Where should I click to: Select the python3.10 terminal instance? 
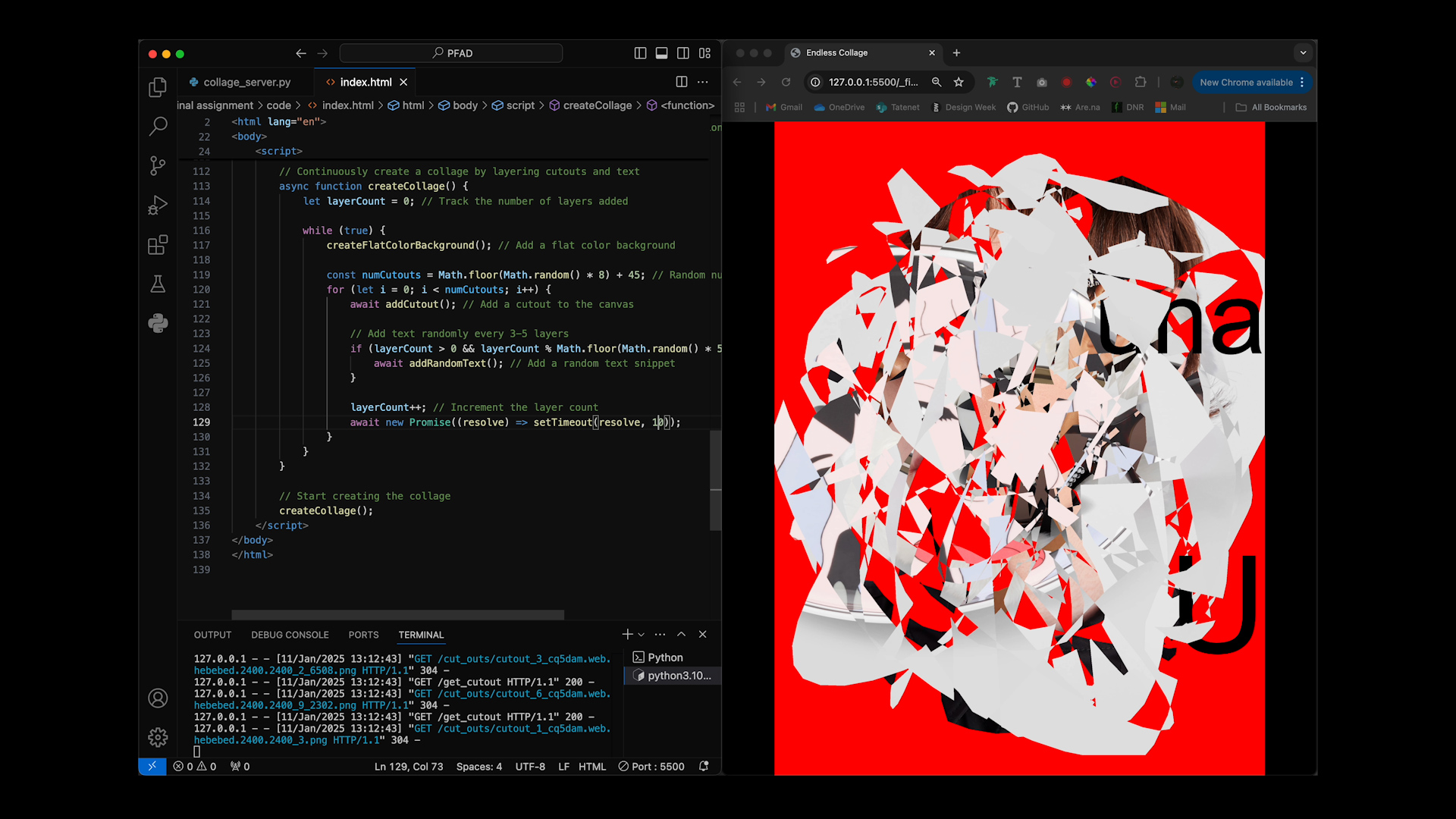(672, 676)
